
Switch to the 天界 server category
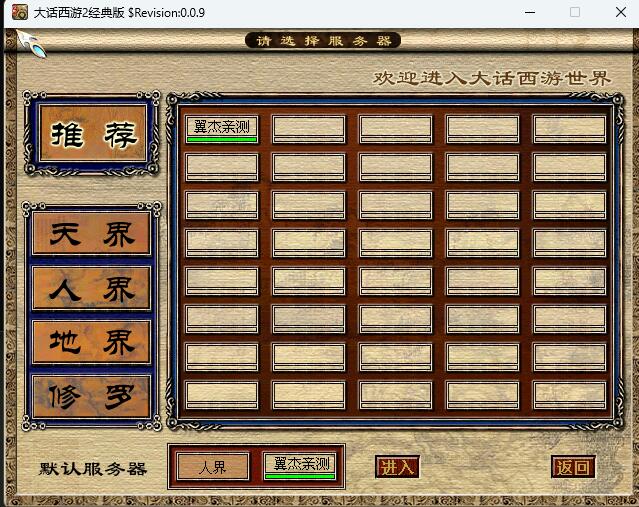coord(91,234)
